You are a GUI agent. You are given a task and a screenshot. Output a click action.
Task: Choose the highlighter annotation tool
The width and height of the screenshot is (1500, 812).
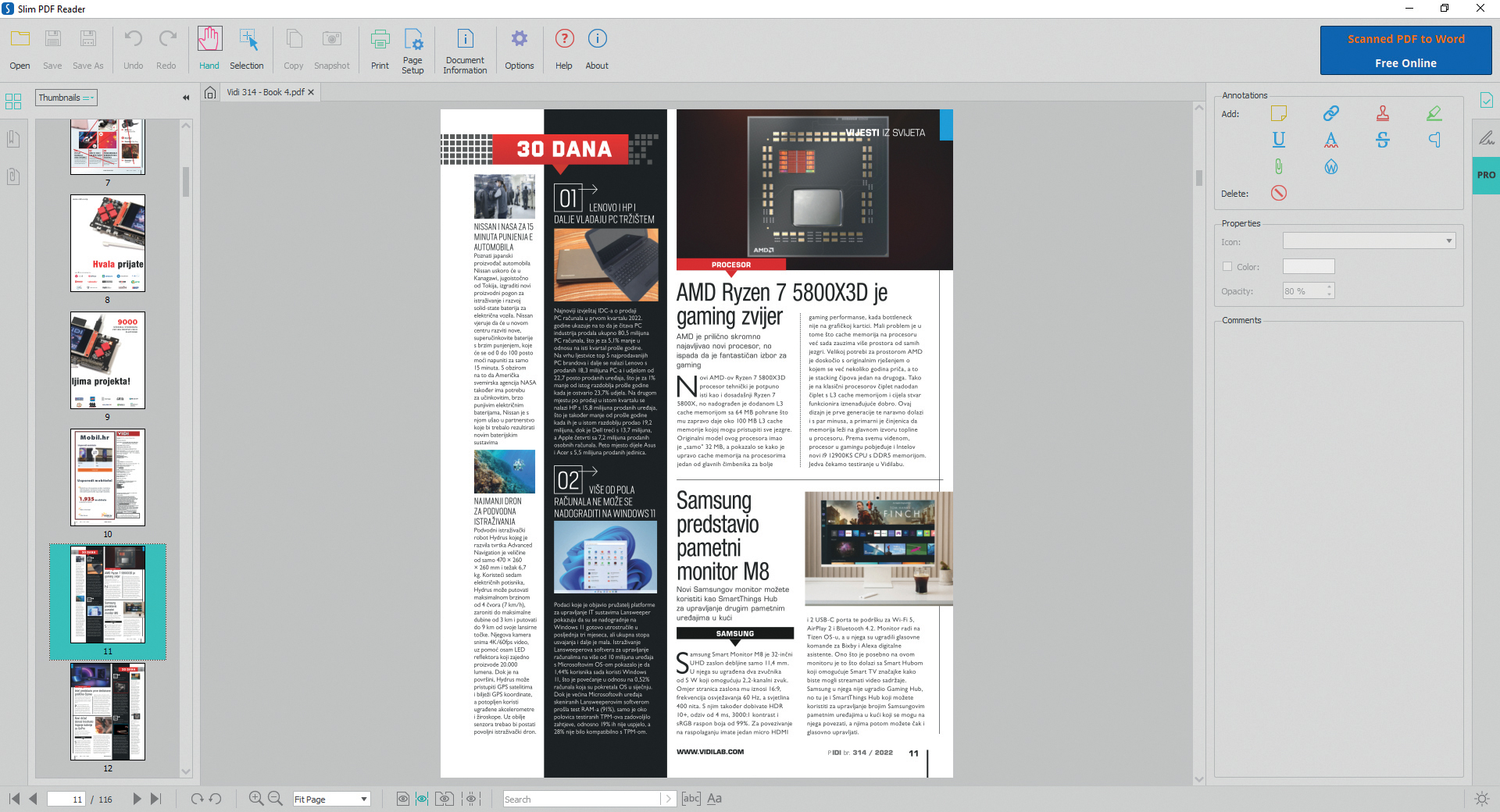coord(1434,114)
